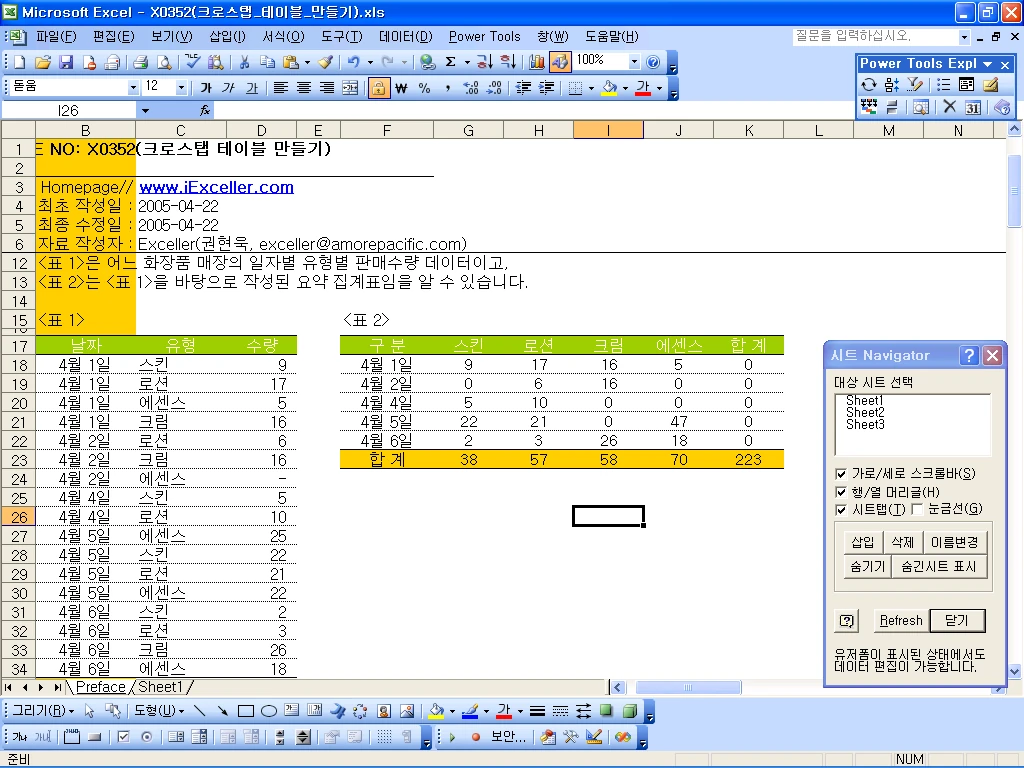This screenshot has width=1024, height=768.
Task: Click the Open file folder icon
Action: pos(42,62)
